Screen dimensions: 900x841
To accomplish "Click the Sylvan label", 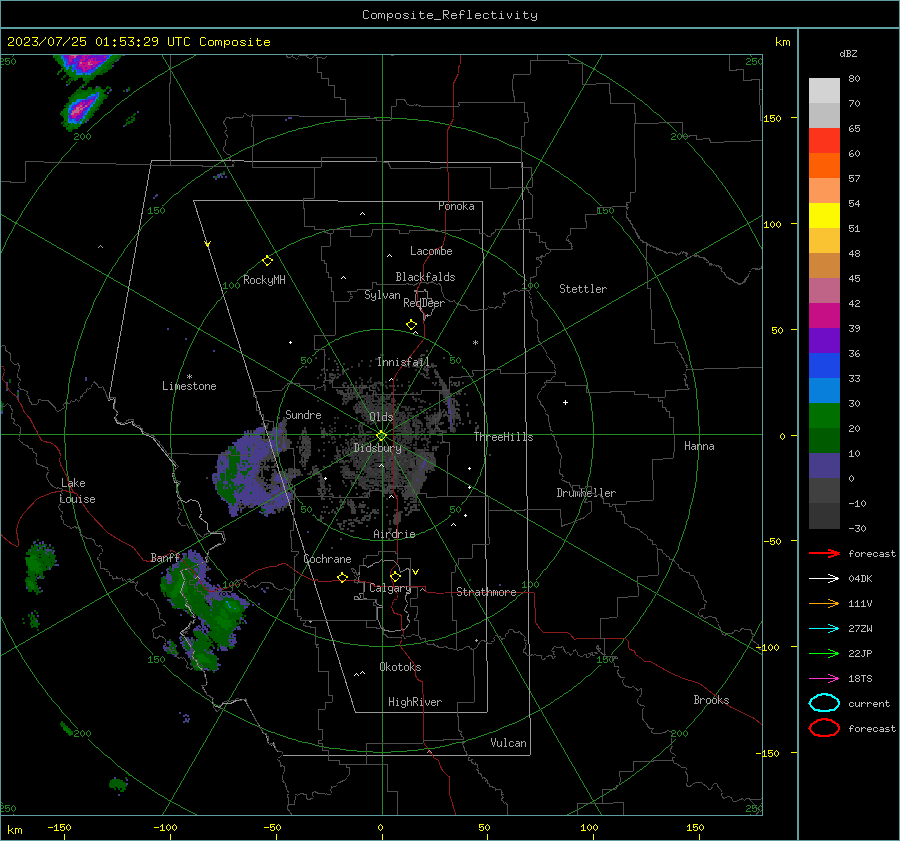I will tap(382, 295).
